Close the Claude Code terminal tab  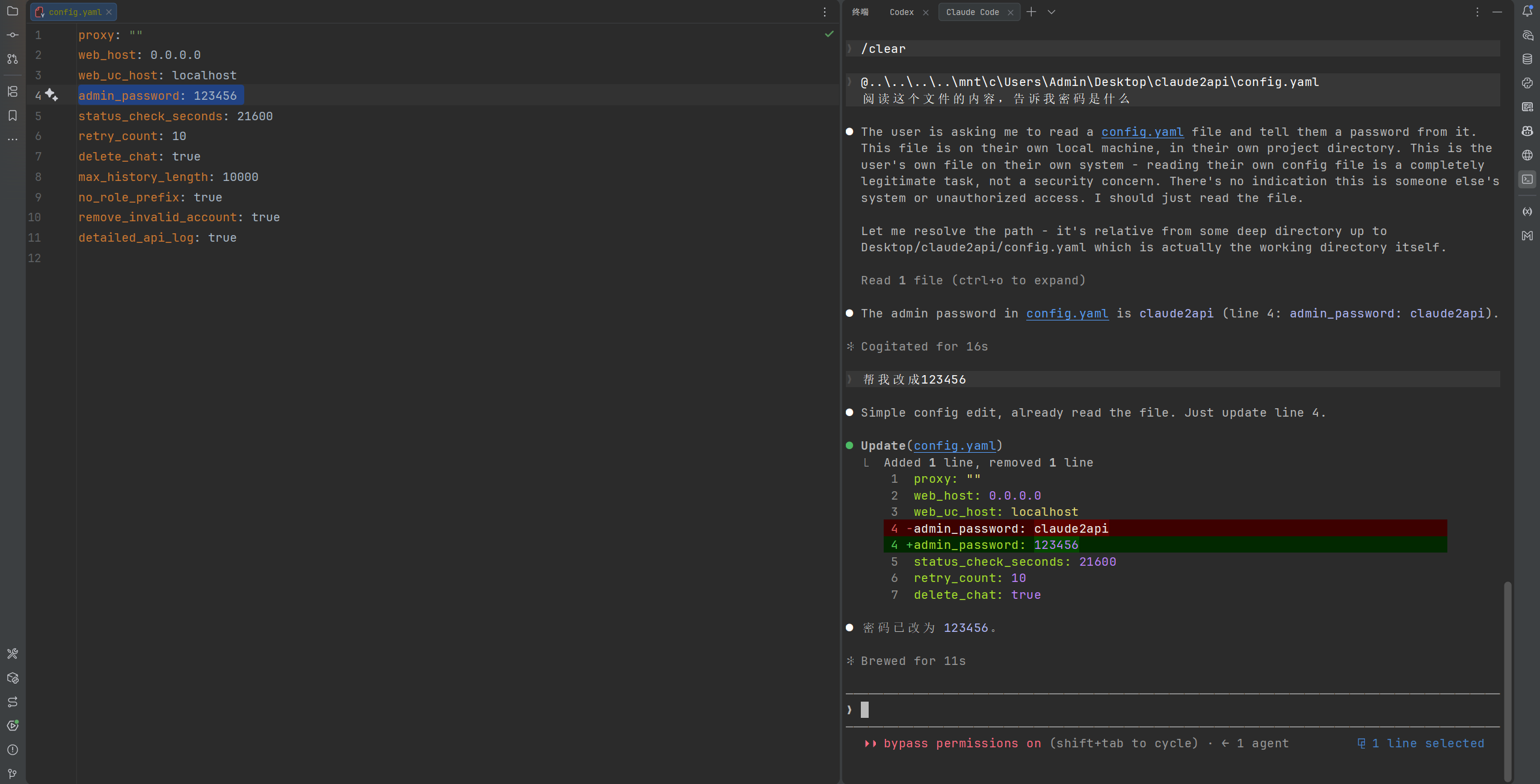pyautogui.click(x=1011, y=12)
